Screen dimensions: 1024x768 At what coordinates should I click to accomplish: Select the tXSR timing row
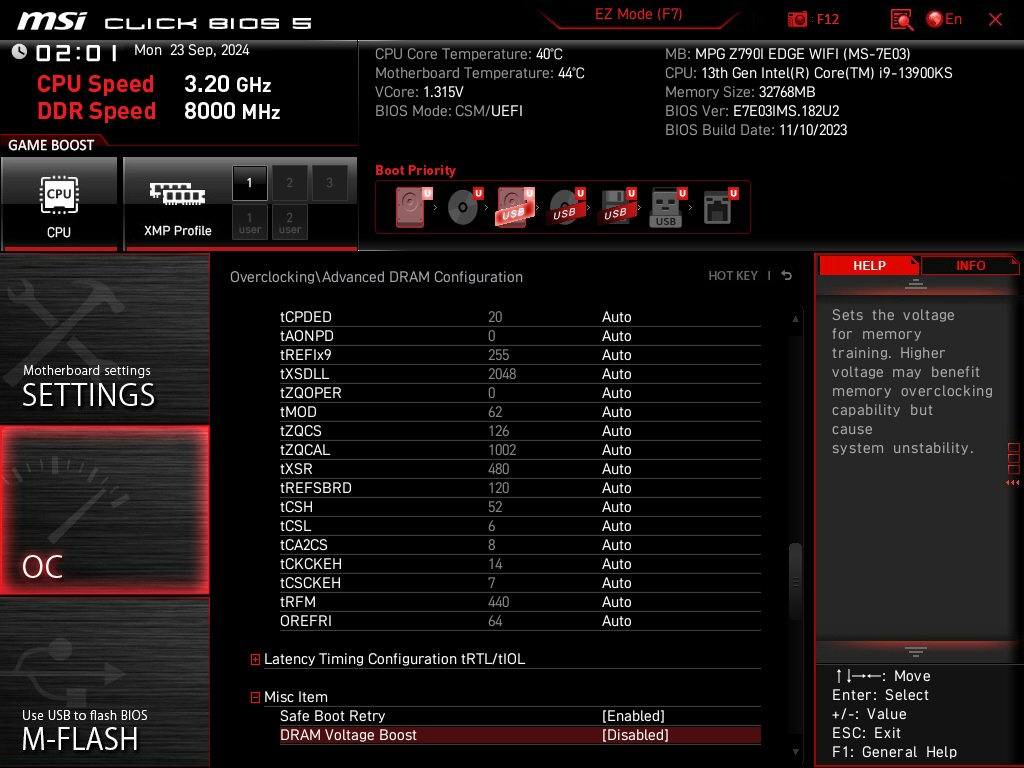point(520,469)
